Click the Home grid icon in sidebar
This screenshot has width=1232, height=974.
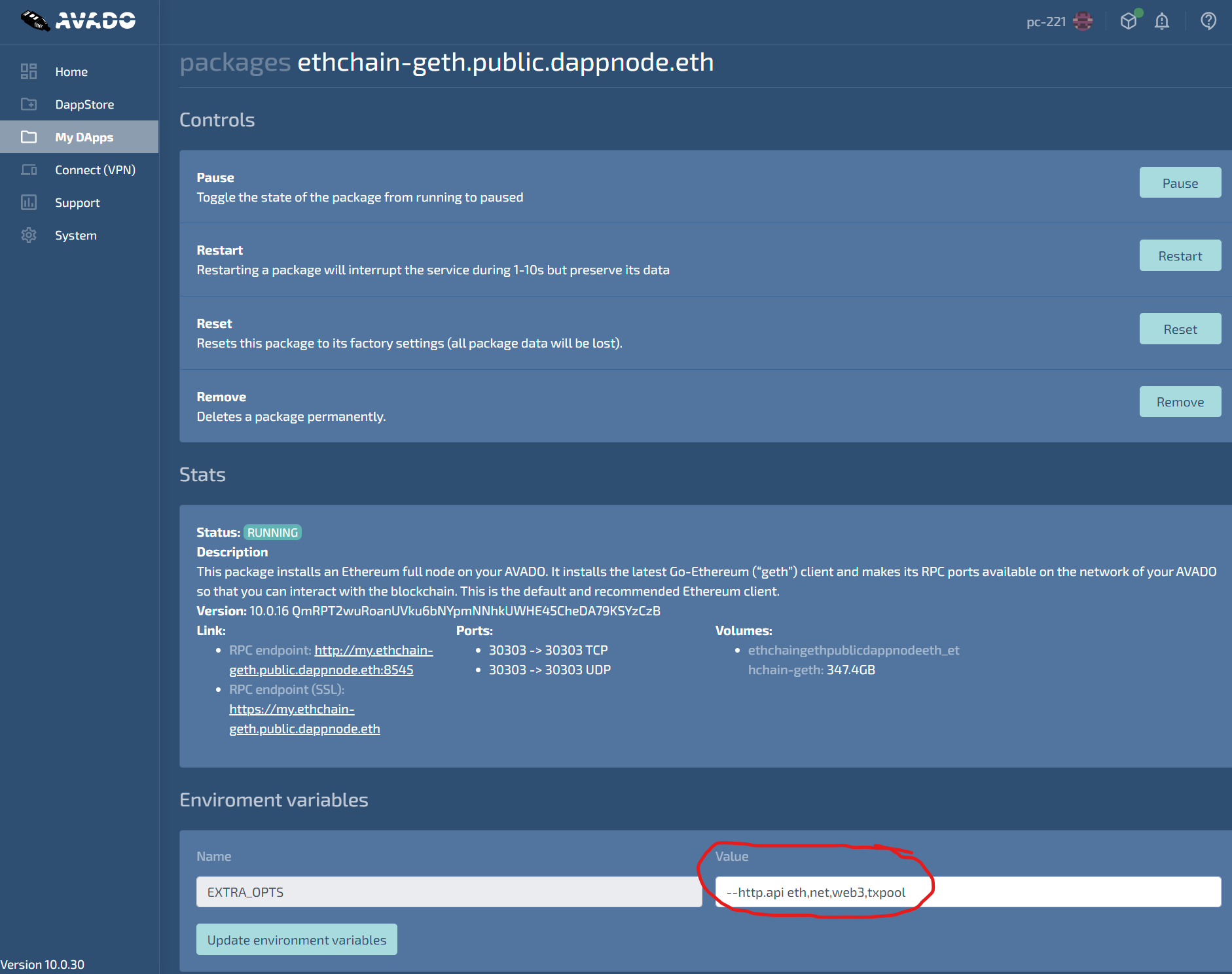tap(29, 71)
